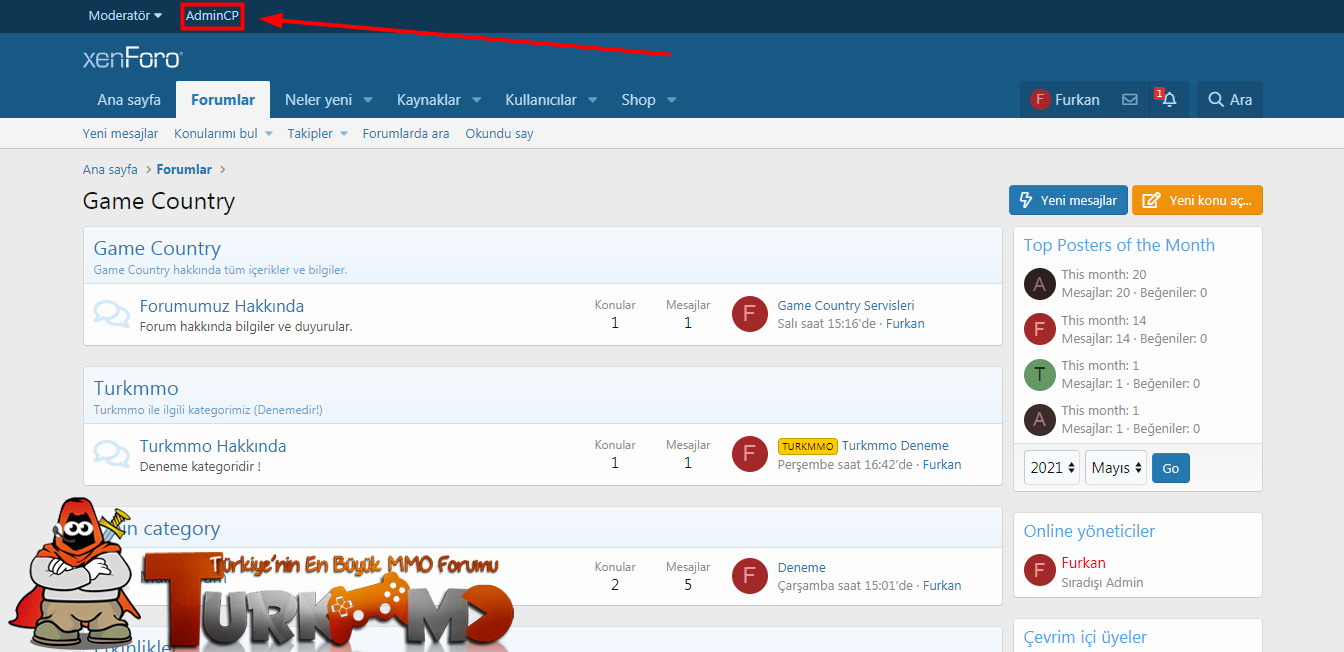Click the Okundu say link

click(499, 134)
